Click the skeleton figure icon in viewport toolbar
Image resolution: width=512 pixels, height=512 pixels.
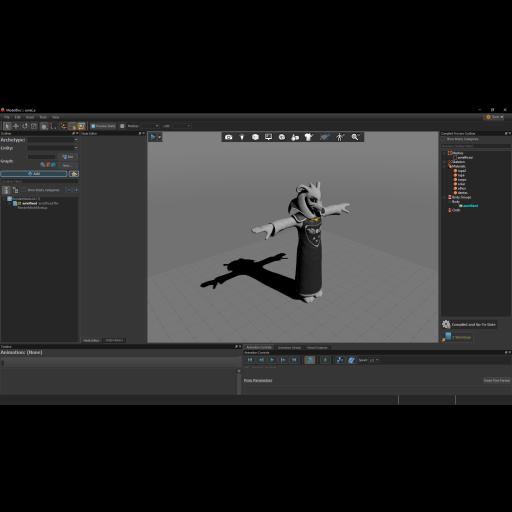pyautogui.click(x=340, y=137)
